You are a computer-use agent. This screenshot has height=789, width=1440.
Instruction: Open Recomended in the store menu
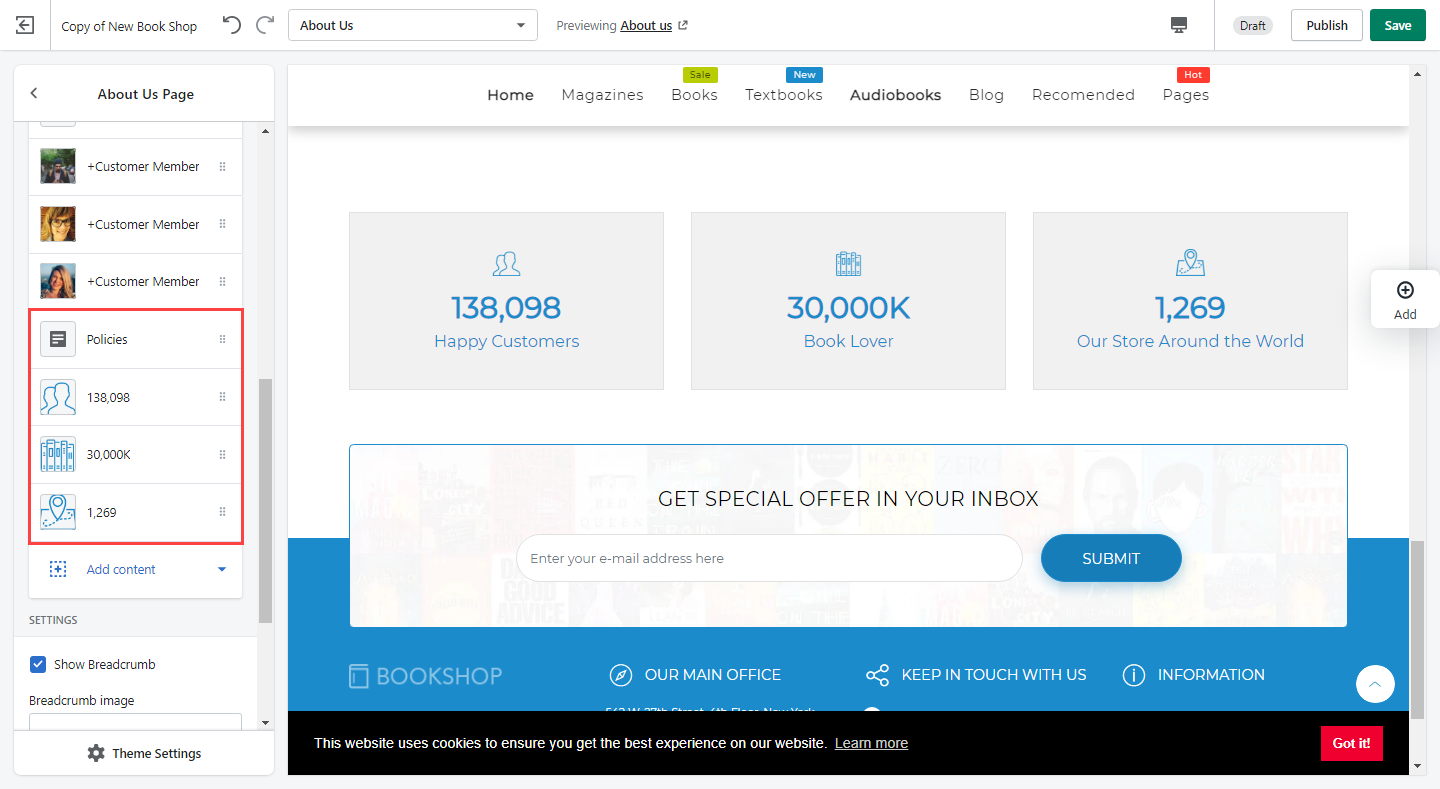[x=1083, y=95]
